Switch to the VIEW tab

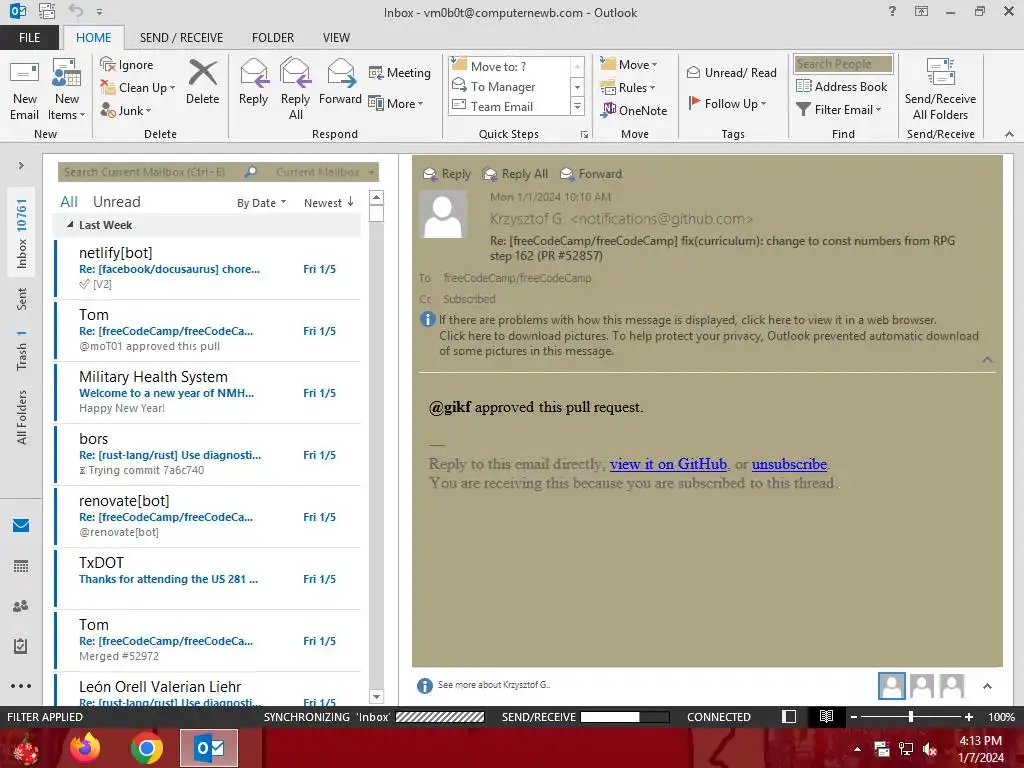tap(336, 37)
